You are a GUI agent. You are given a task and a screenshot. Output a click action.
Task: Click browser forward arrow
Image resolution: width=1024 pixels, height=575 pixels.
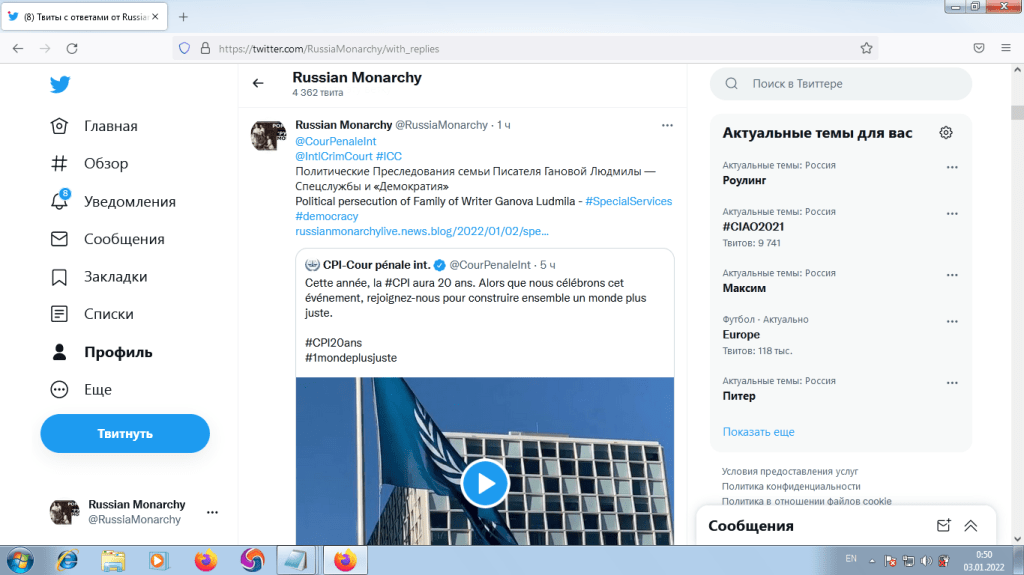tap(45, 48)
